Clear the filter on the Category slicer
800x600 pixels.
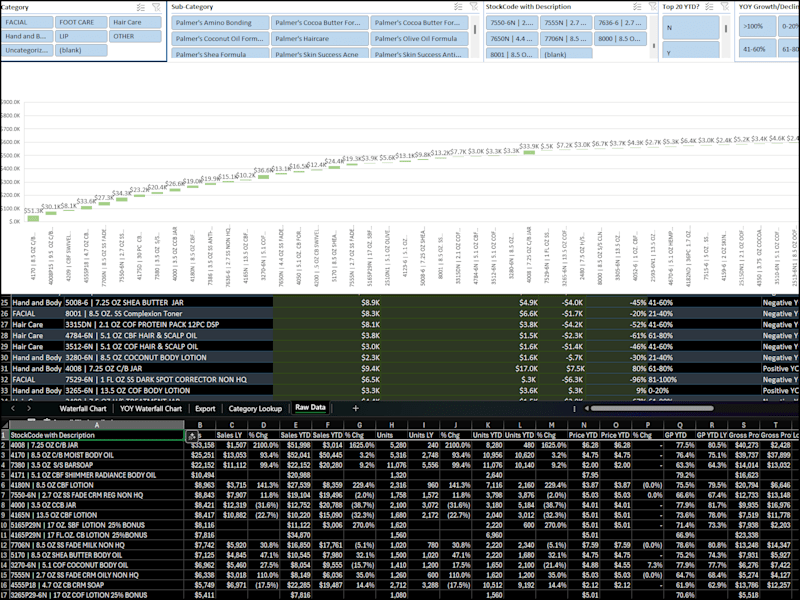click(x=156, y=7)
